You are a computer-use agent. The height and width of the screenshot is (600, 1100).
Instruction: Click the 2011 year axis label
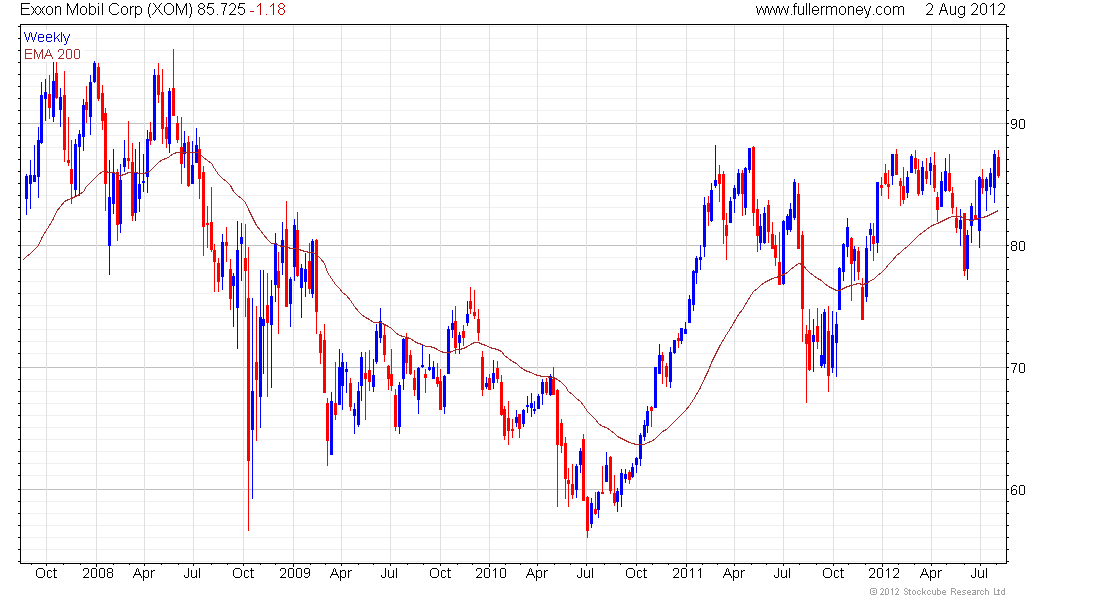(x=688, y=573)
